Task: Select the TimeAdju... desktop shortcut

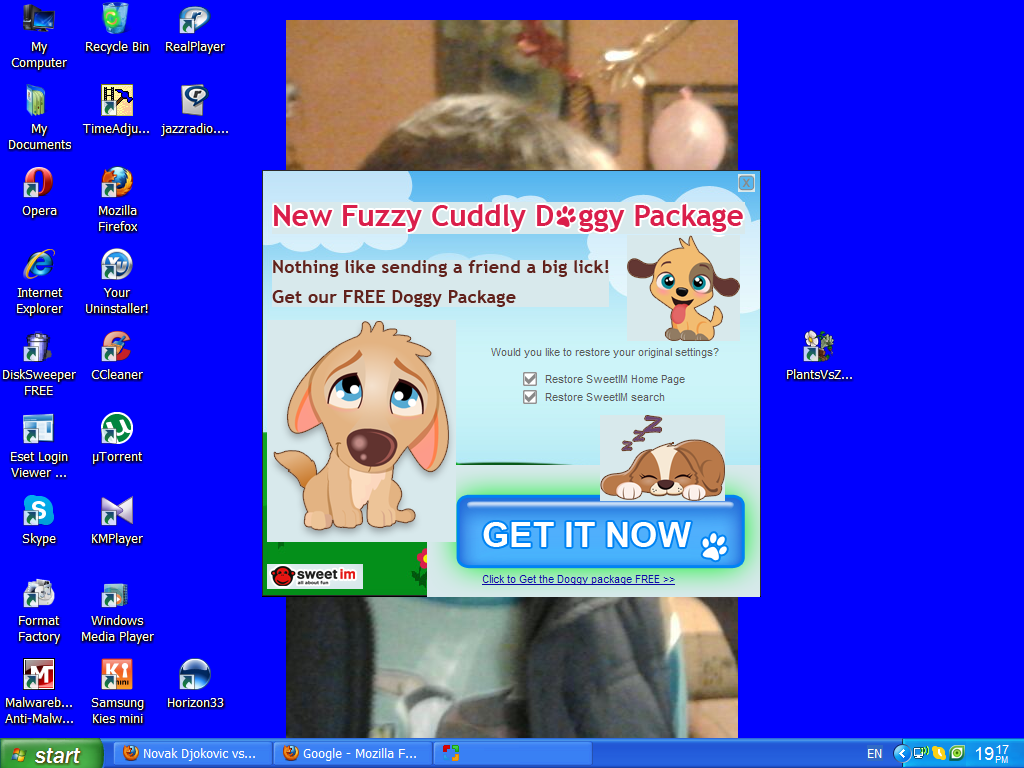Action: pyautogui.click(x=116, y=110)
